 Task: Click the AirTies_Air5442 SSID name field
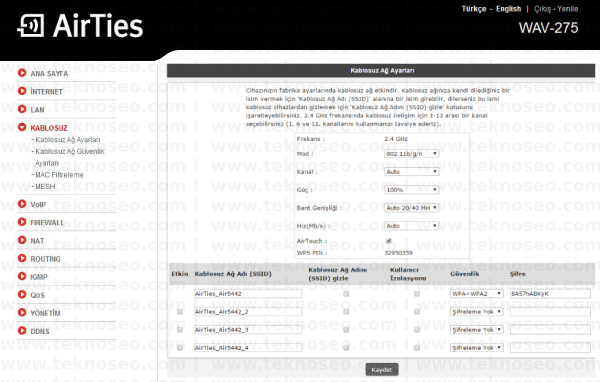point(248,294)
